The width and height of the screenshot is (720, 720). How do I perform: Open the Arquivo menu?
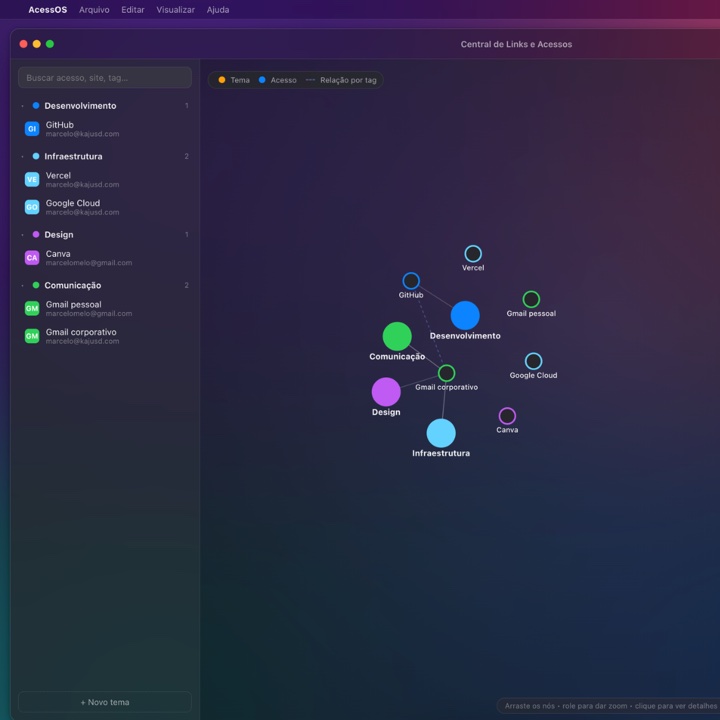pos(94,10)
